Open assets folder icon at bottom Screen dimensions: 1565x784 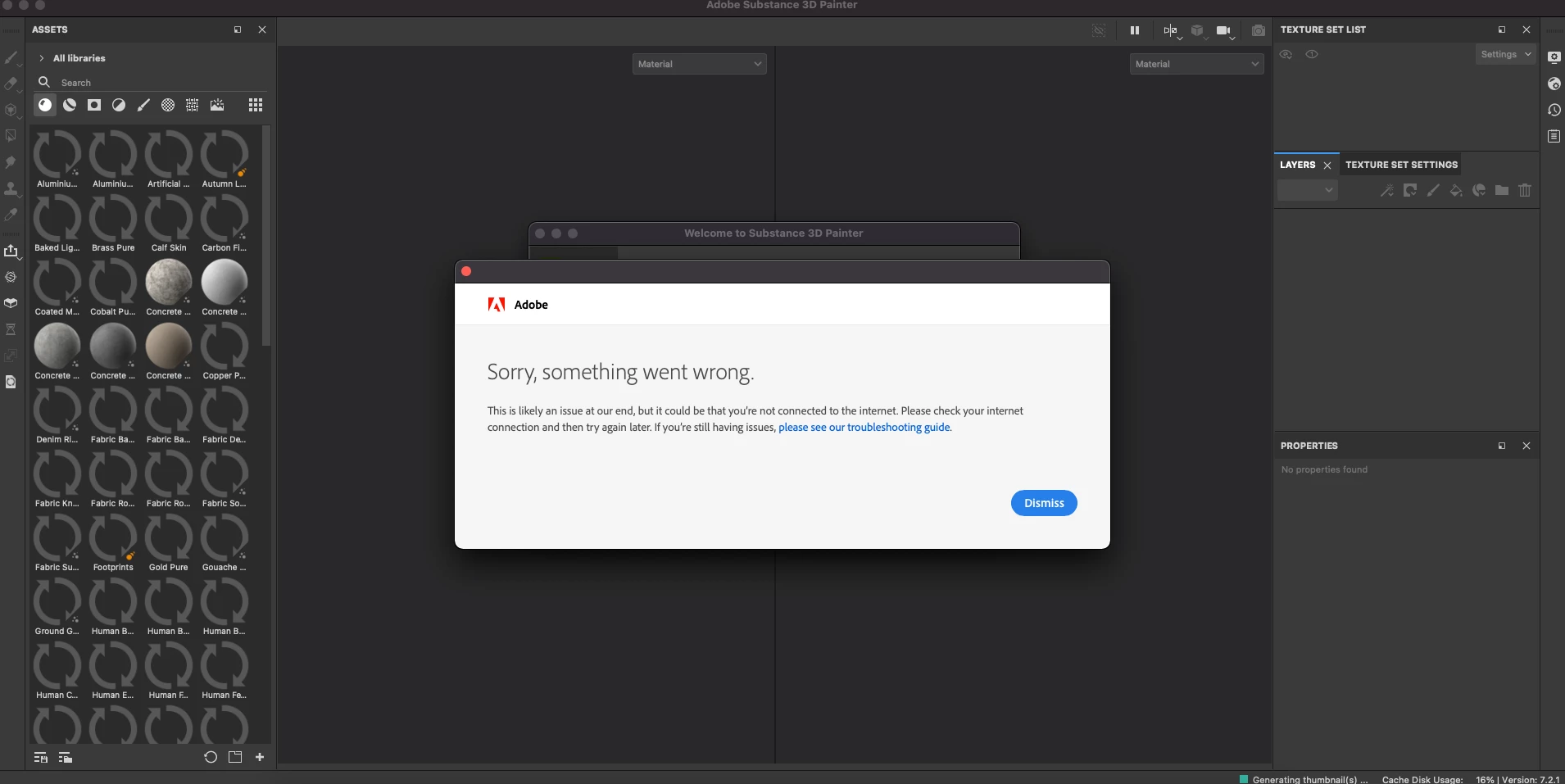click(x=235, y=757)
